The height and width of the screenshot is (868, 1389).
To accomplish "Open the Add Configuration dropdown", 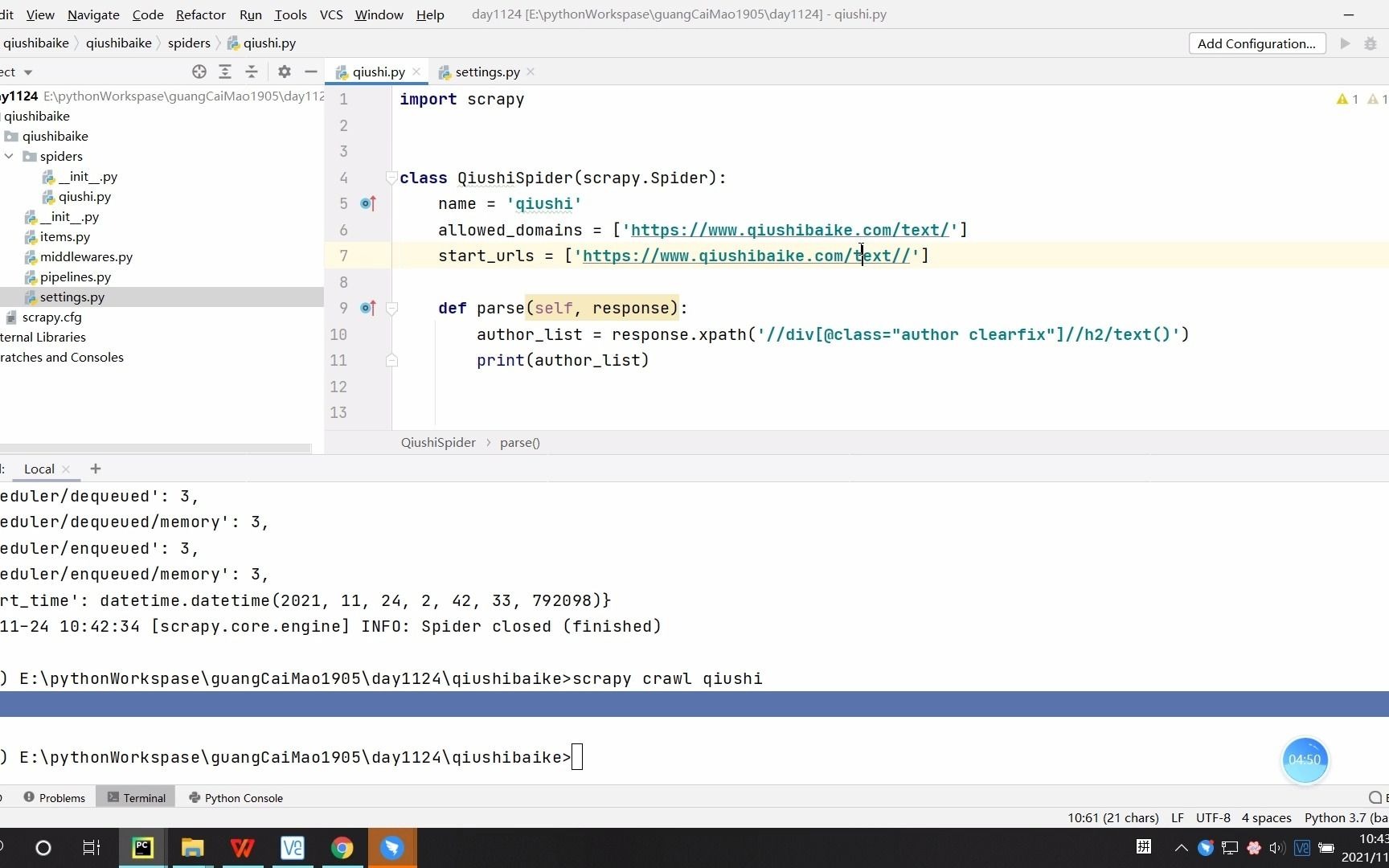I will [1256, 43].
